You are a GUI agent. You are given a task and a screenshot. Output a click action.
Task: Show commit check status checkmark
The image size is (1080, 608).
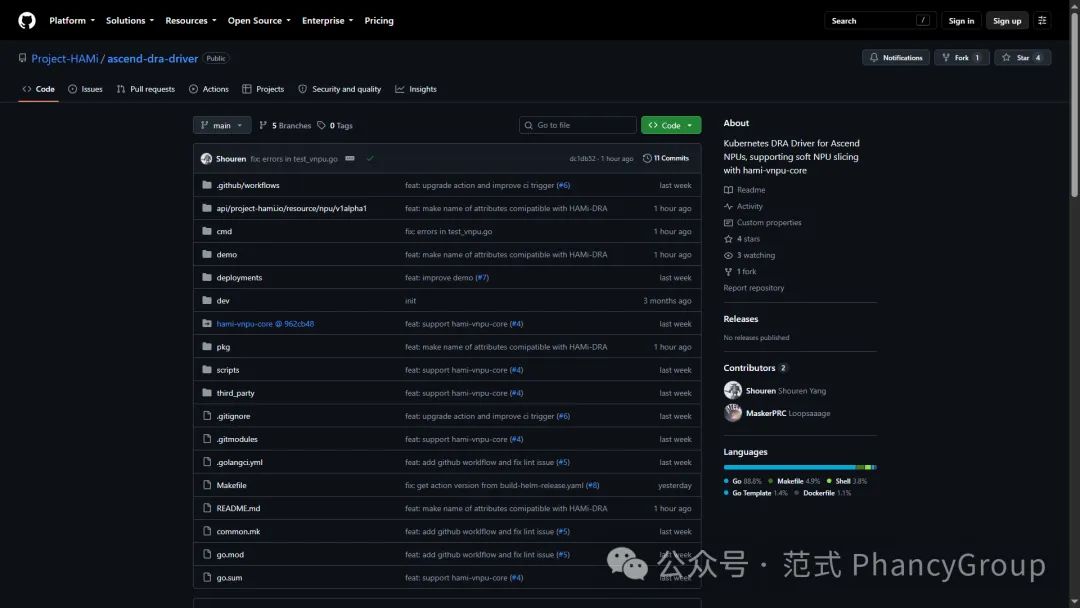[370, 158]
